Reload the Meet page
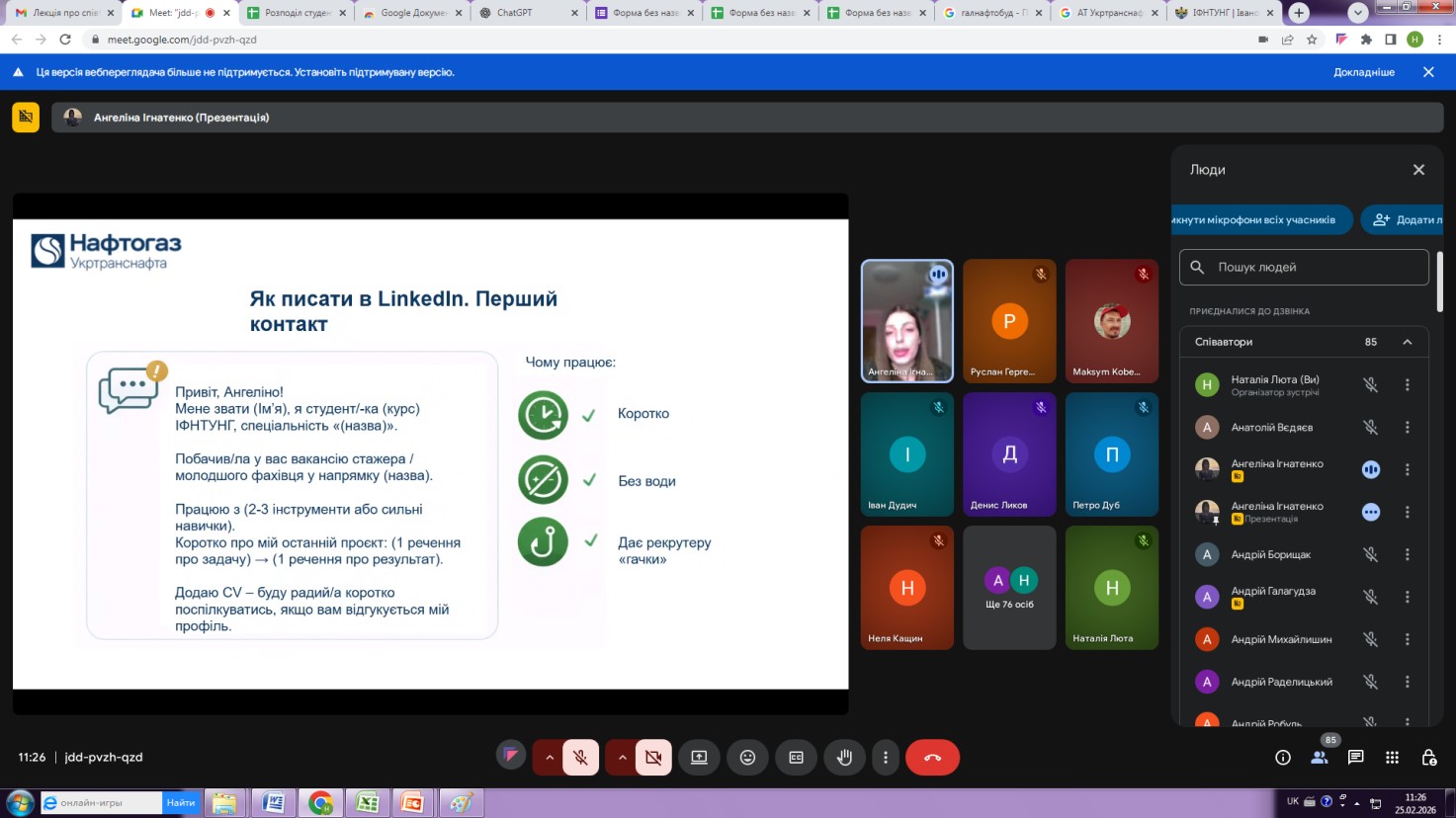The width and height of the screenshot is (1456, 818). [65, 40]
